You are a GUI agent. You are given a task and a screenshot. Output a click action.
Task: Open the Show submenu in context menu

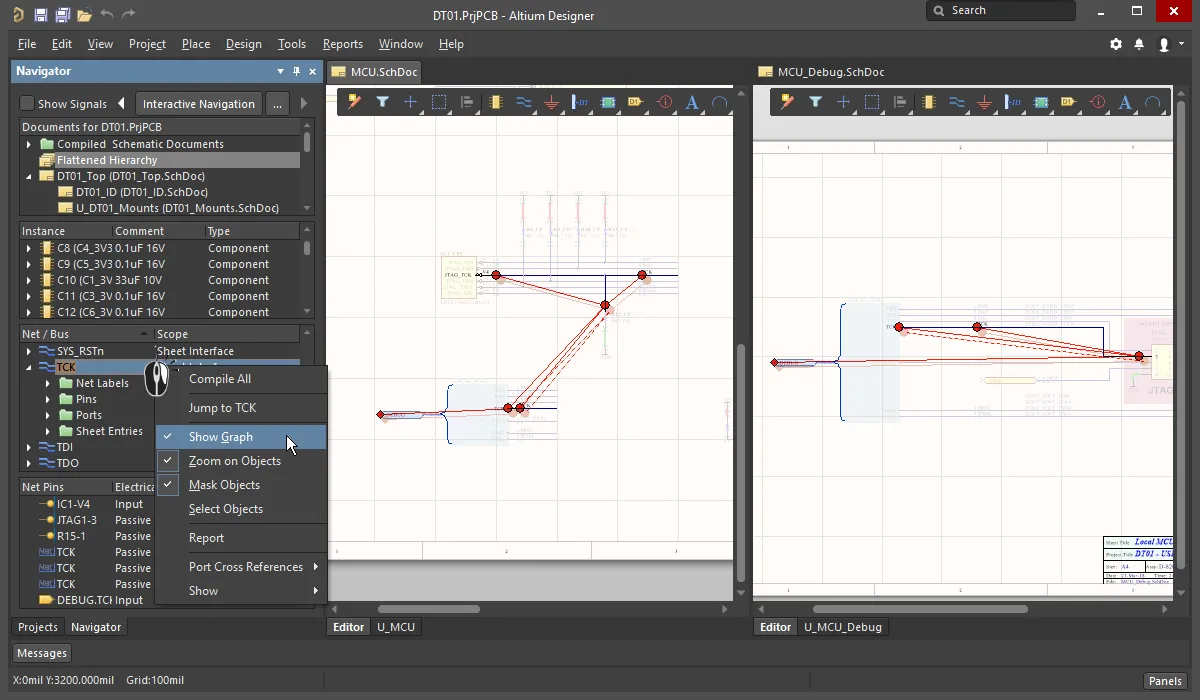[x=241, y=591]
